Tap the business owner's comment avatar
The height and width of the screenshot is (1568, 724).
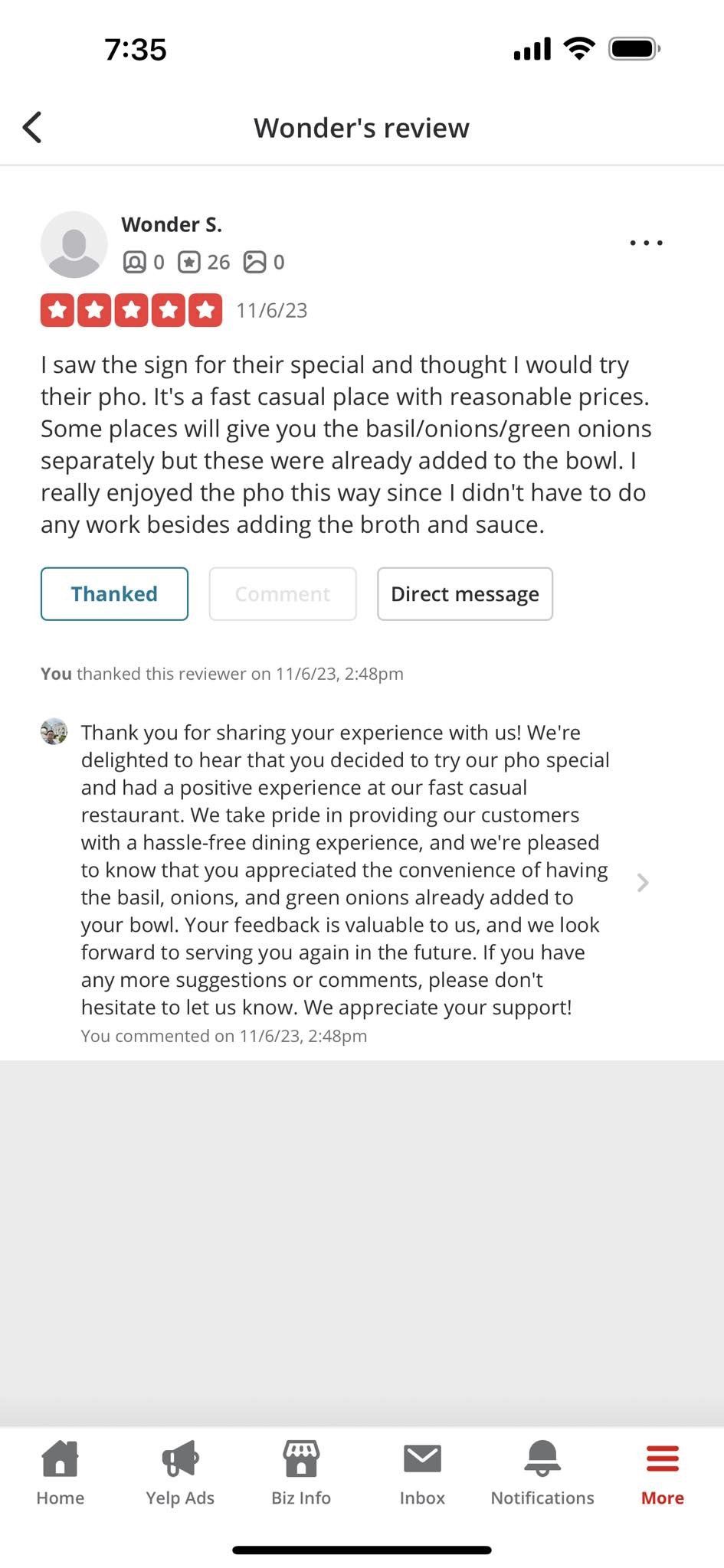pos(54,732)
